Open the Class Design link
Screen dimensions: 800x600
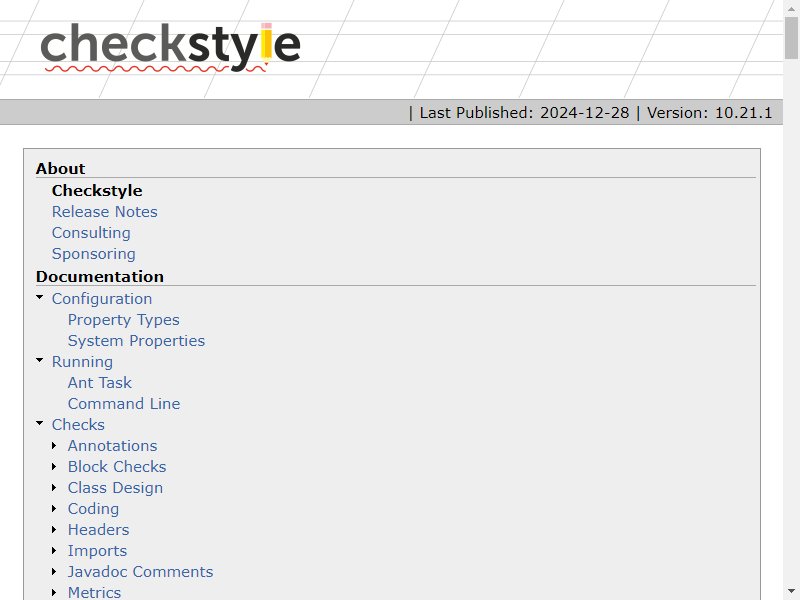[x=115, y=488]
